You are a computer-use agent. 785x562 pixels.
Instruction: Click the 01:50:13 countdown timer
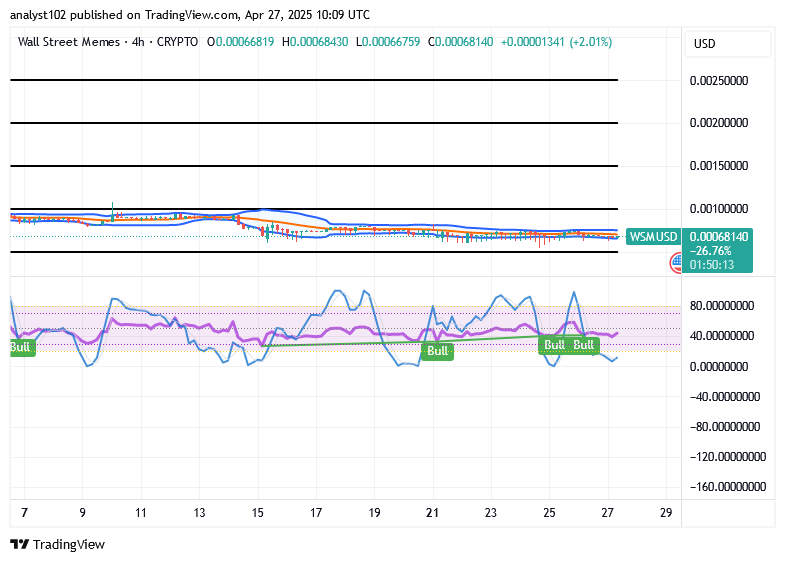click(711, 264)
